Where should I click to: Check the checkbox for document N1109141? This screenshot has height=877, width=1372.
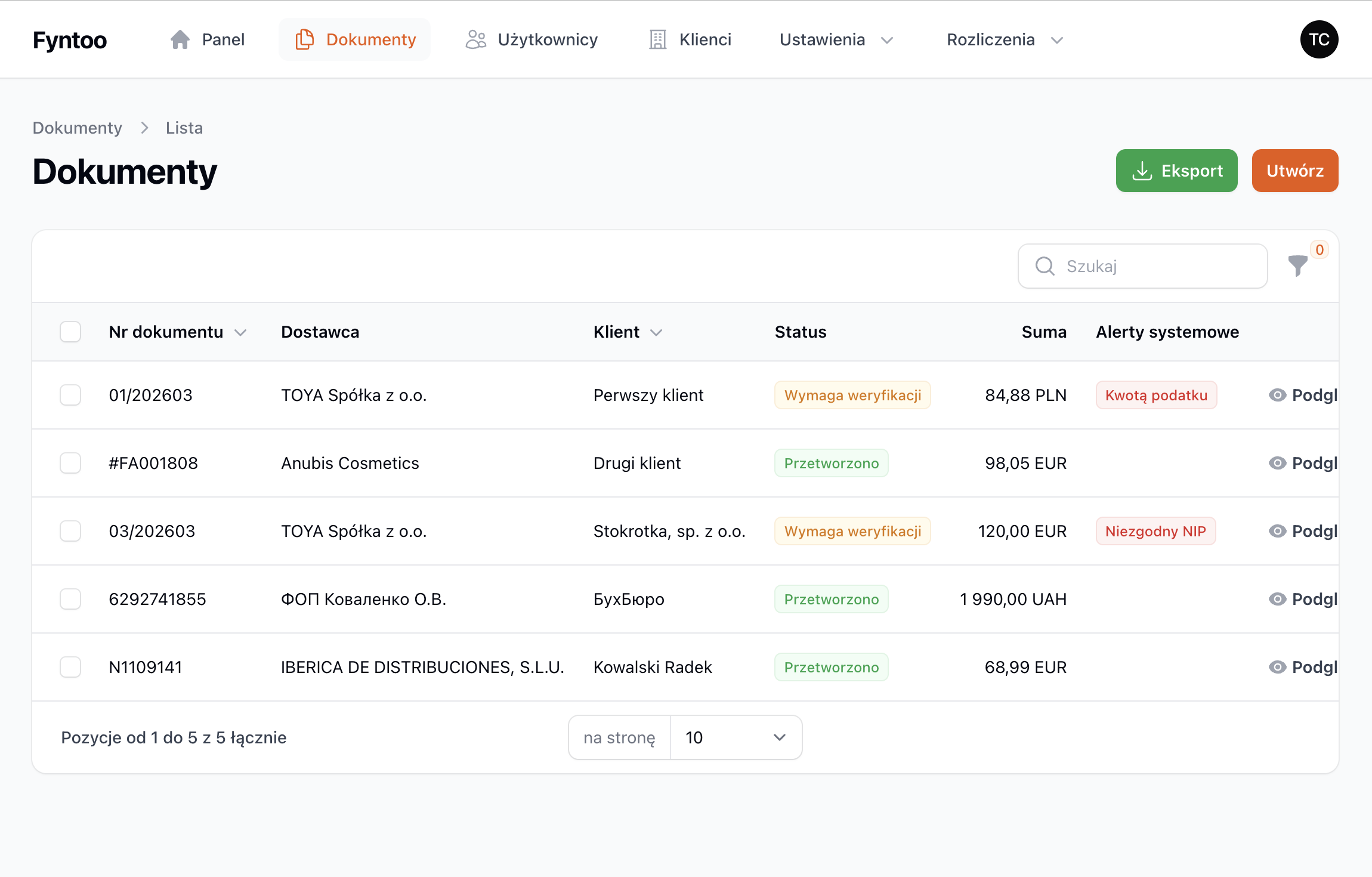(x=70, y=667)
